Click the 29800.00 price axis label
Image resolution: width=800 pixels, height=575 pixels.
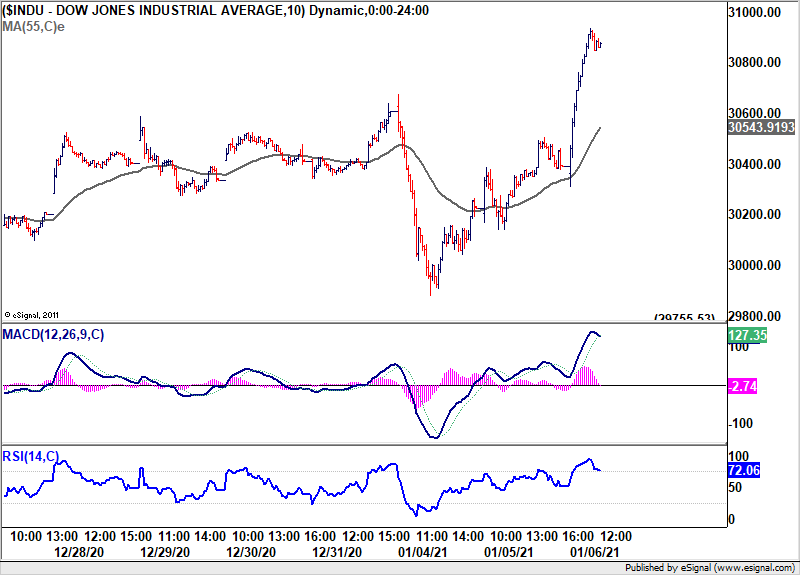[x=755, y=316]
